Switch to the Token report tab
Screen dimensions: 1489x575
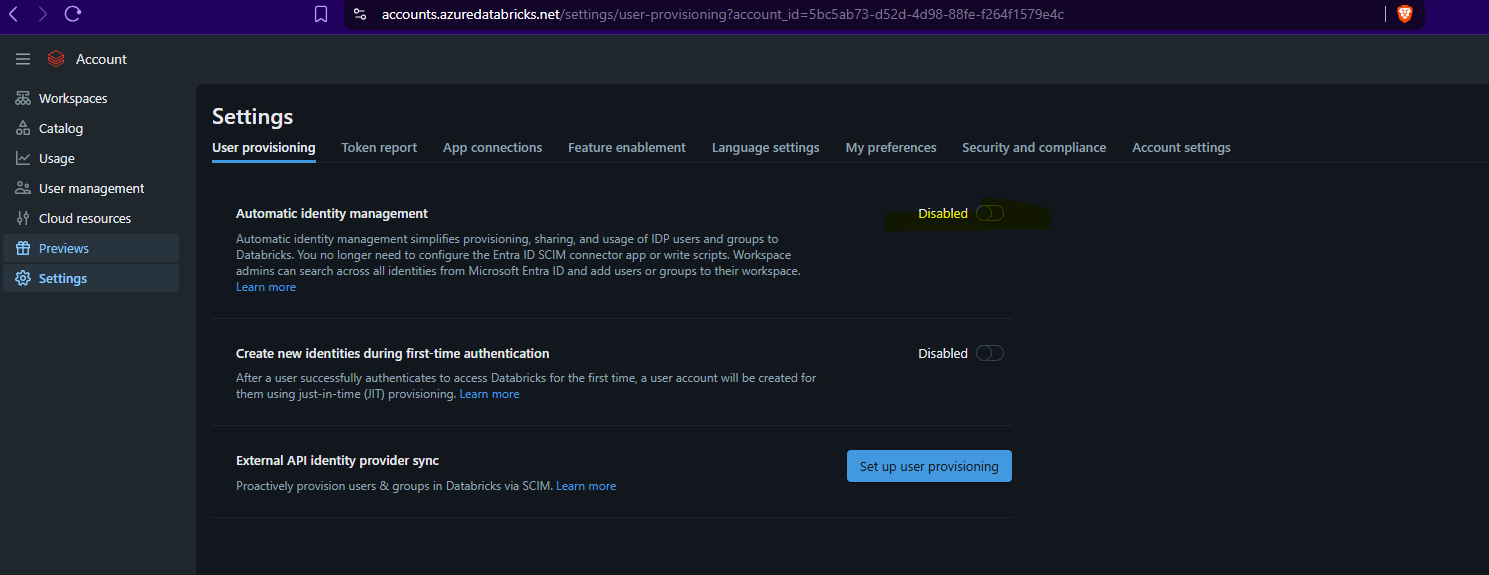pos(379,148)
